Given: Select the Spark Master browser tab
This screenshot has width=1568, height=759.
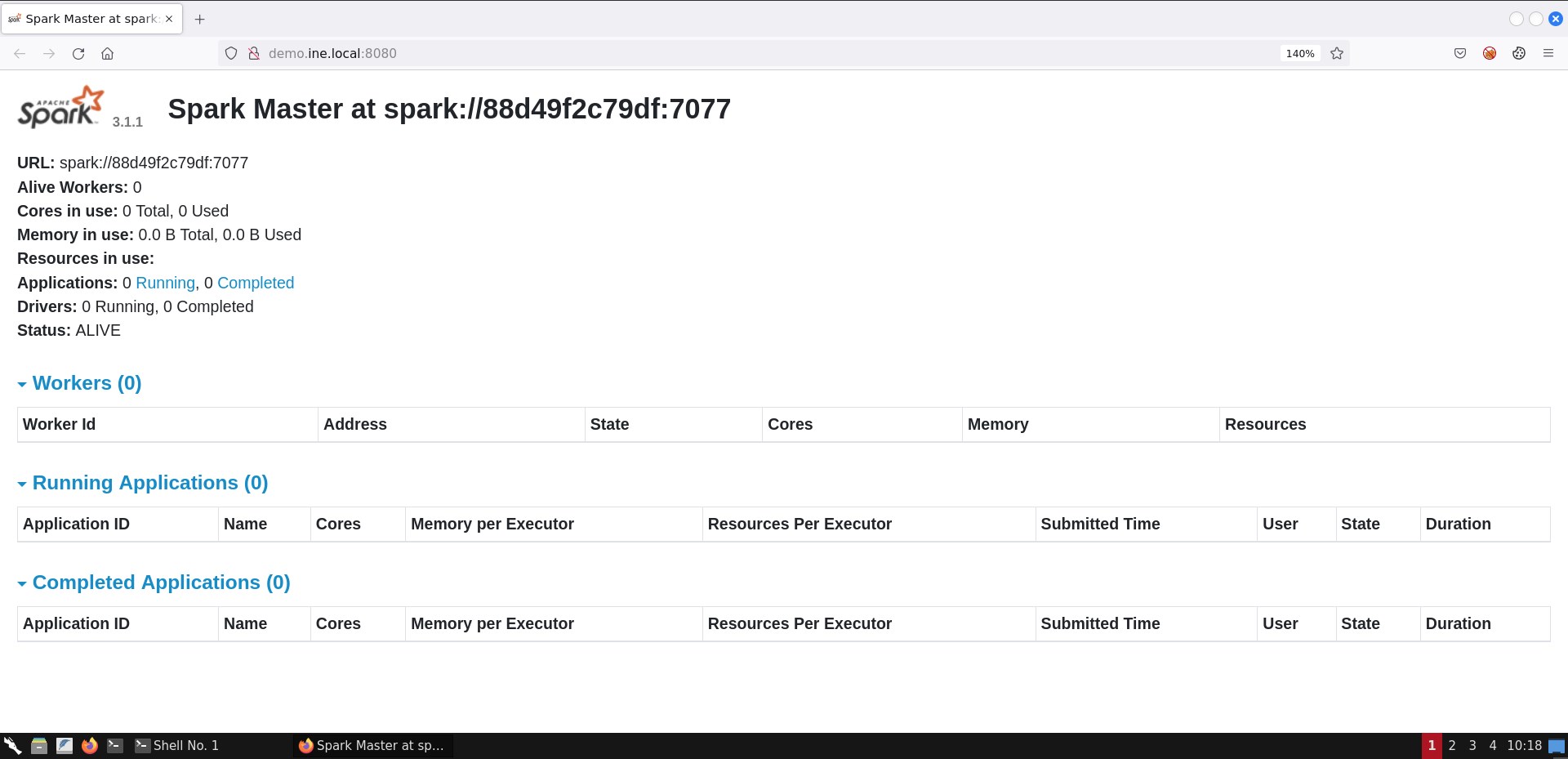Looking at the screenshot, I should click(91, 19).
